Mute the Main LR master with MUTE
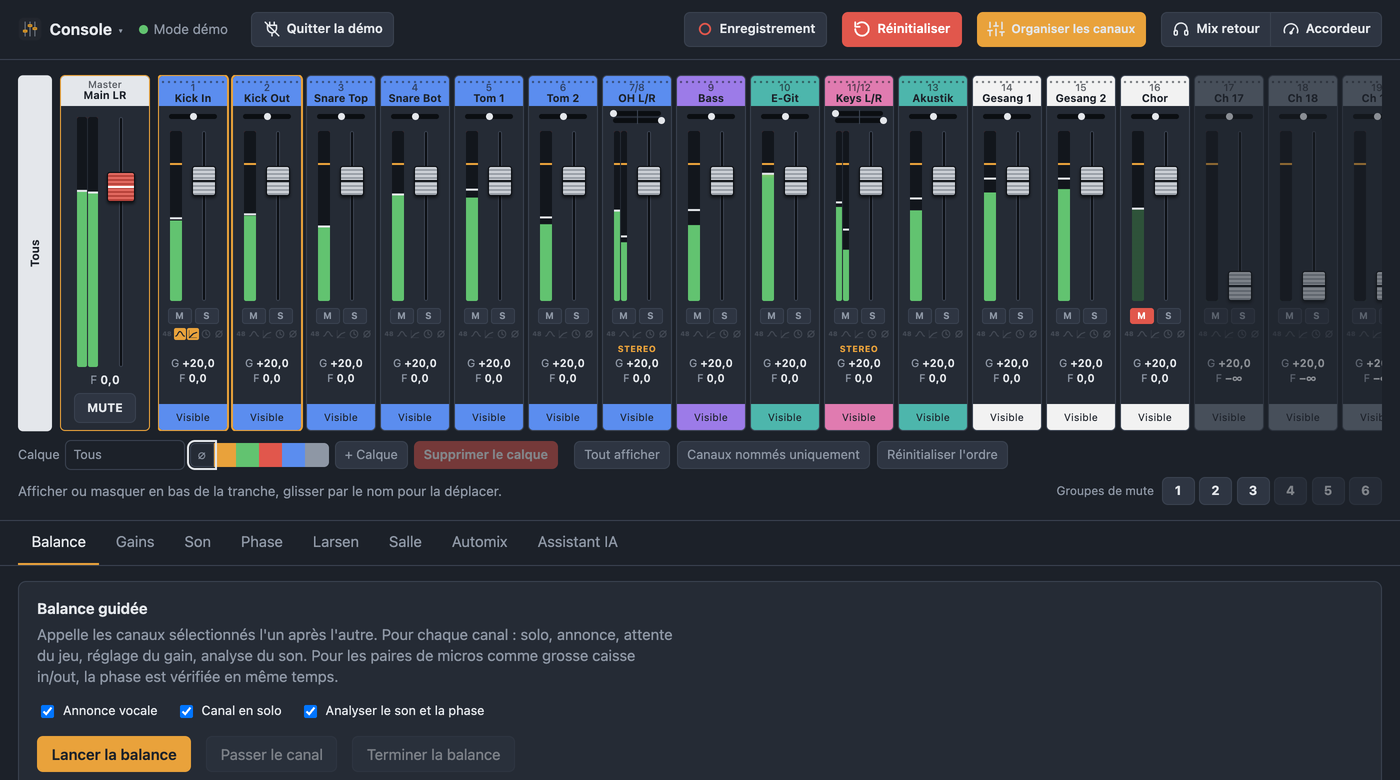1400x780 pixels. point(105,408)
